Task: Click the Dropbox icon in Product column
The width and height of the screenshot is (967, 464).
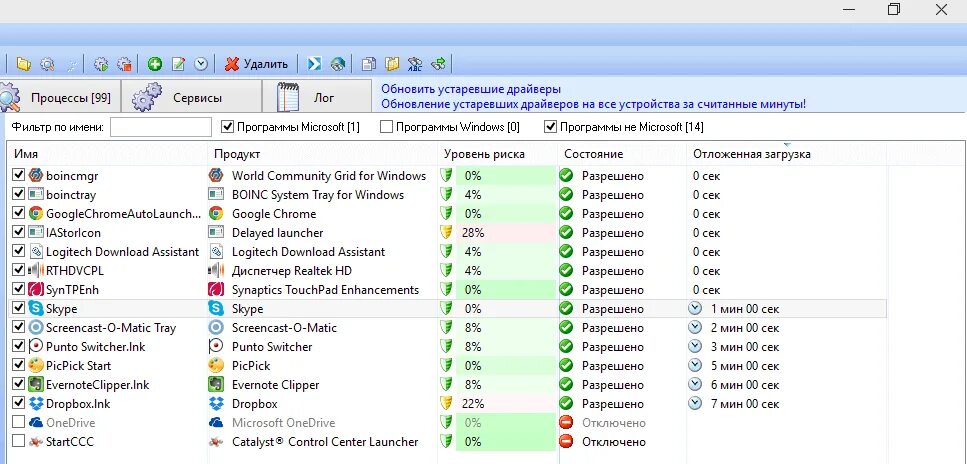Action: point(216,404)
